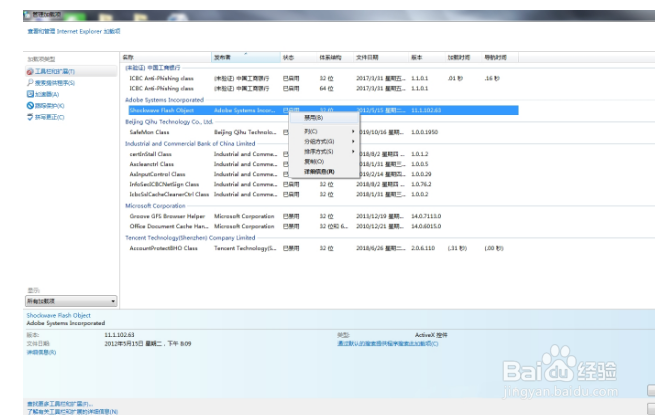655x415 pixels.
Task: Click the Microsoft Corporation group header
Action: coord(155,206)
